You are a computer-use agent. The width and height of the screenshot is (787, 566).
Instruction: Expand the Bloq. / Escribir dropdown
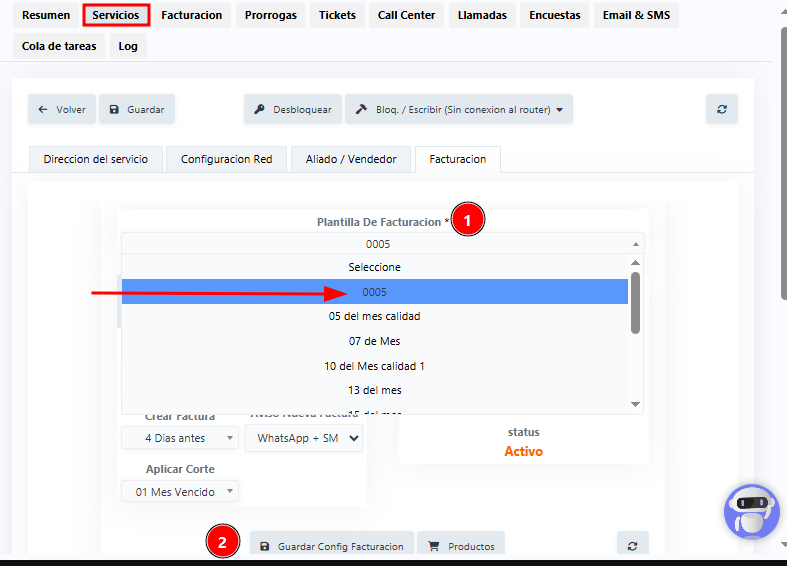459,110
